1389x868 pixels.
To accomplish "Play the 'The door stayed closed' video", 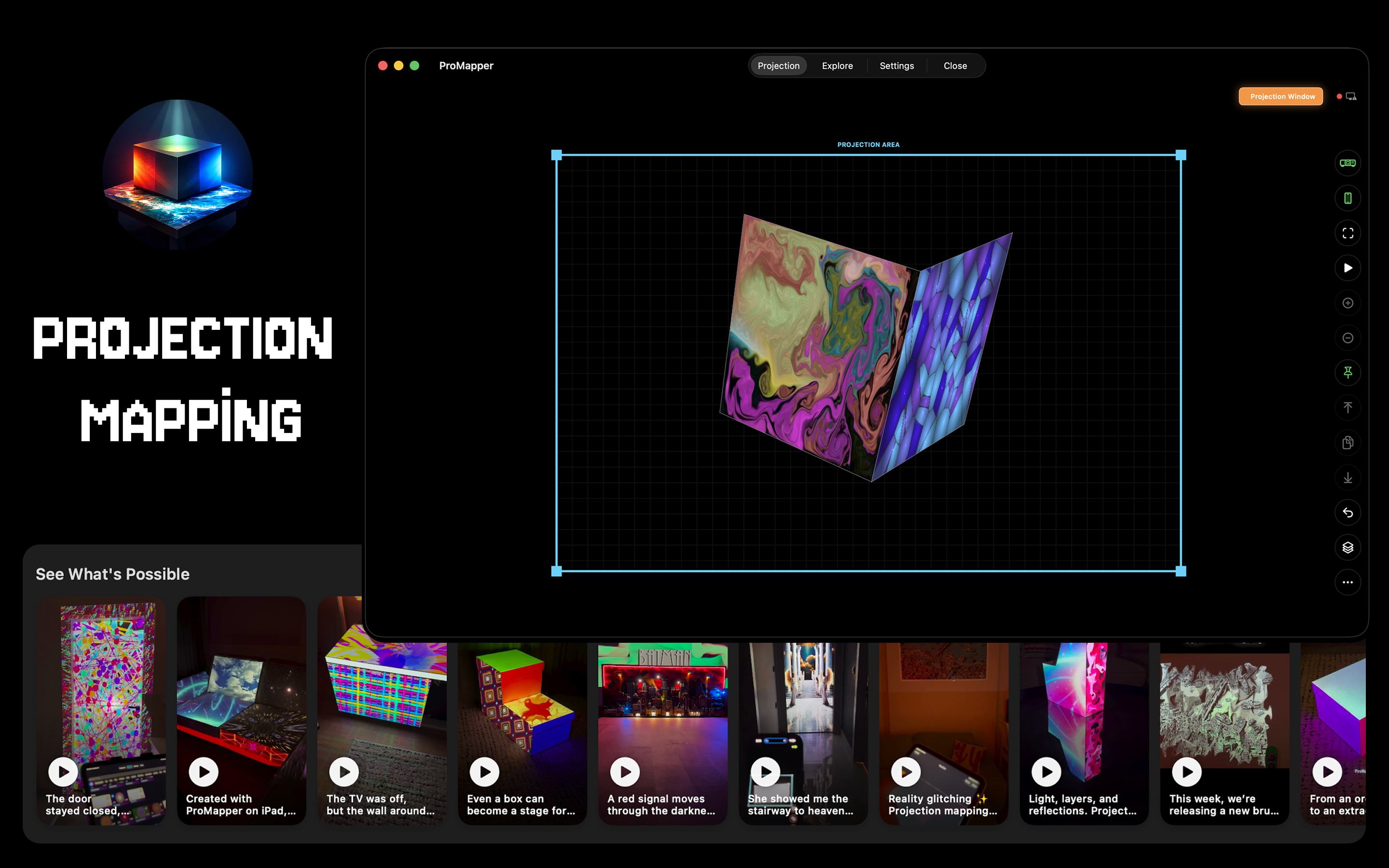I will [63, 772].
